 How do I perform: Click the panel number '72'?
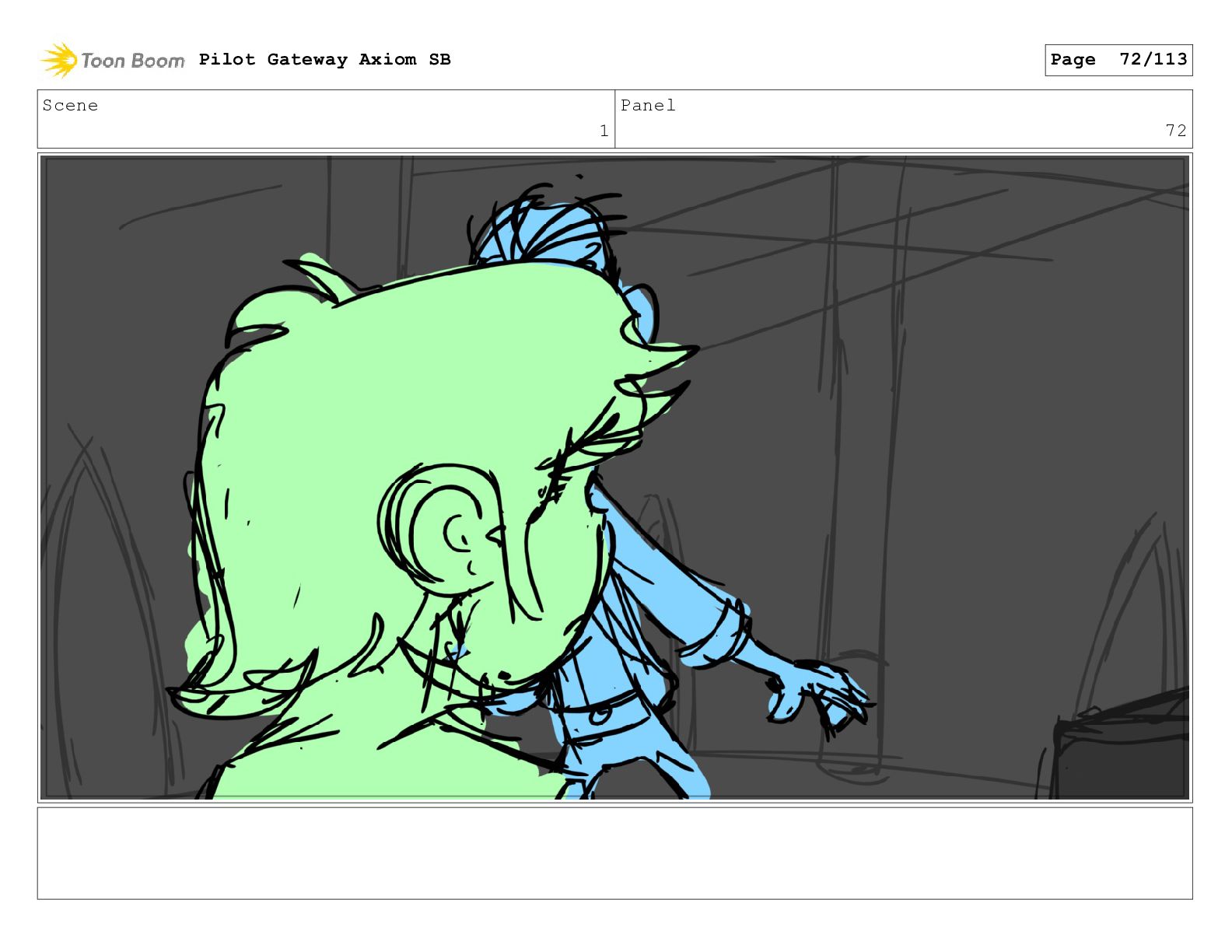[x=1176, y=131]
